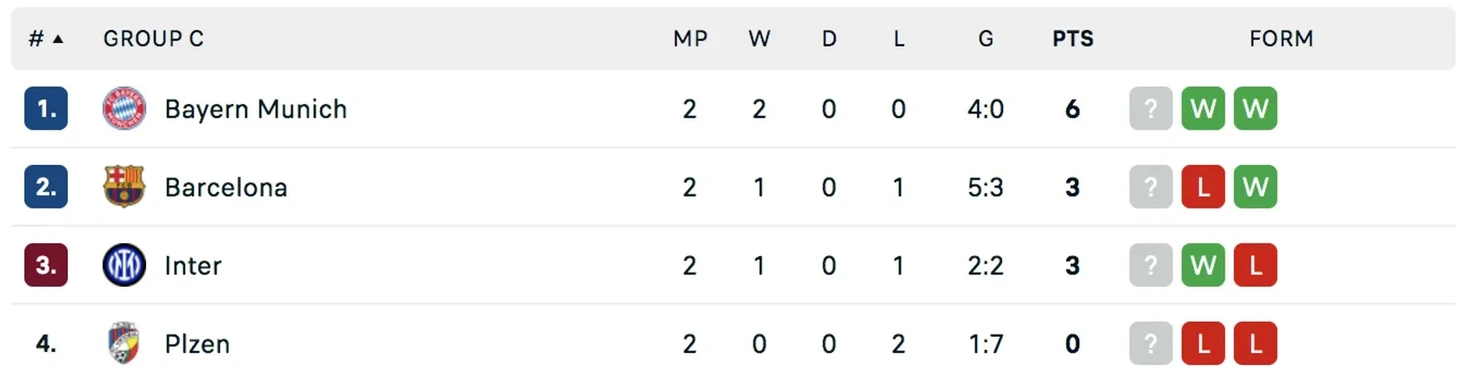Click the Inter club crest
Image resolution: width=1460 pixels, height=379 pixels.
[x=124, y=265]
